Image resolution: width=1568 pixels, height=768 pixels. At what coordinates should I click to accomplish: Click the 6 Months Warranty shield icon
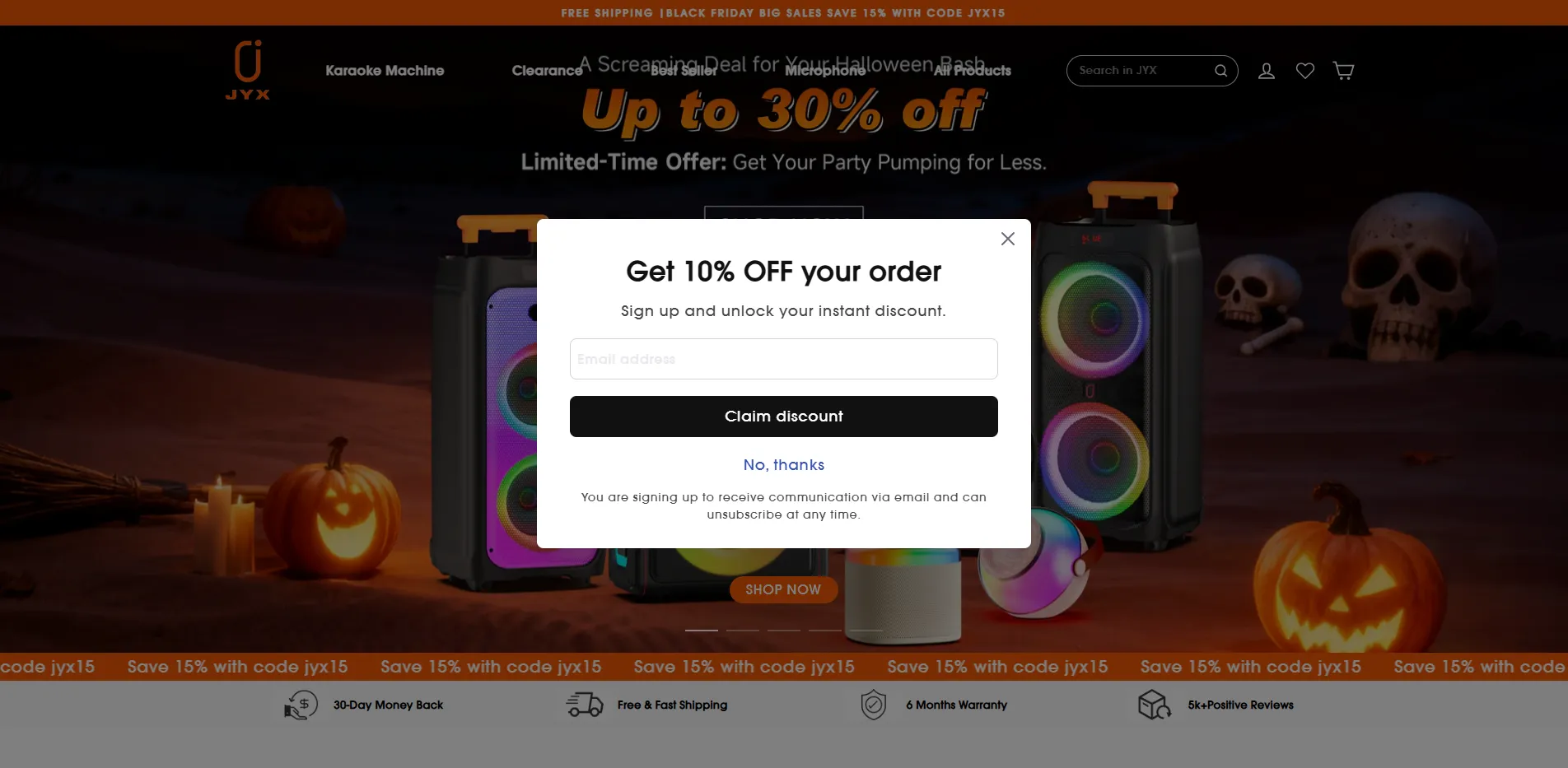tap(873, 705)
